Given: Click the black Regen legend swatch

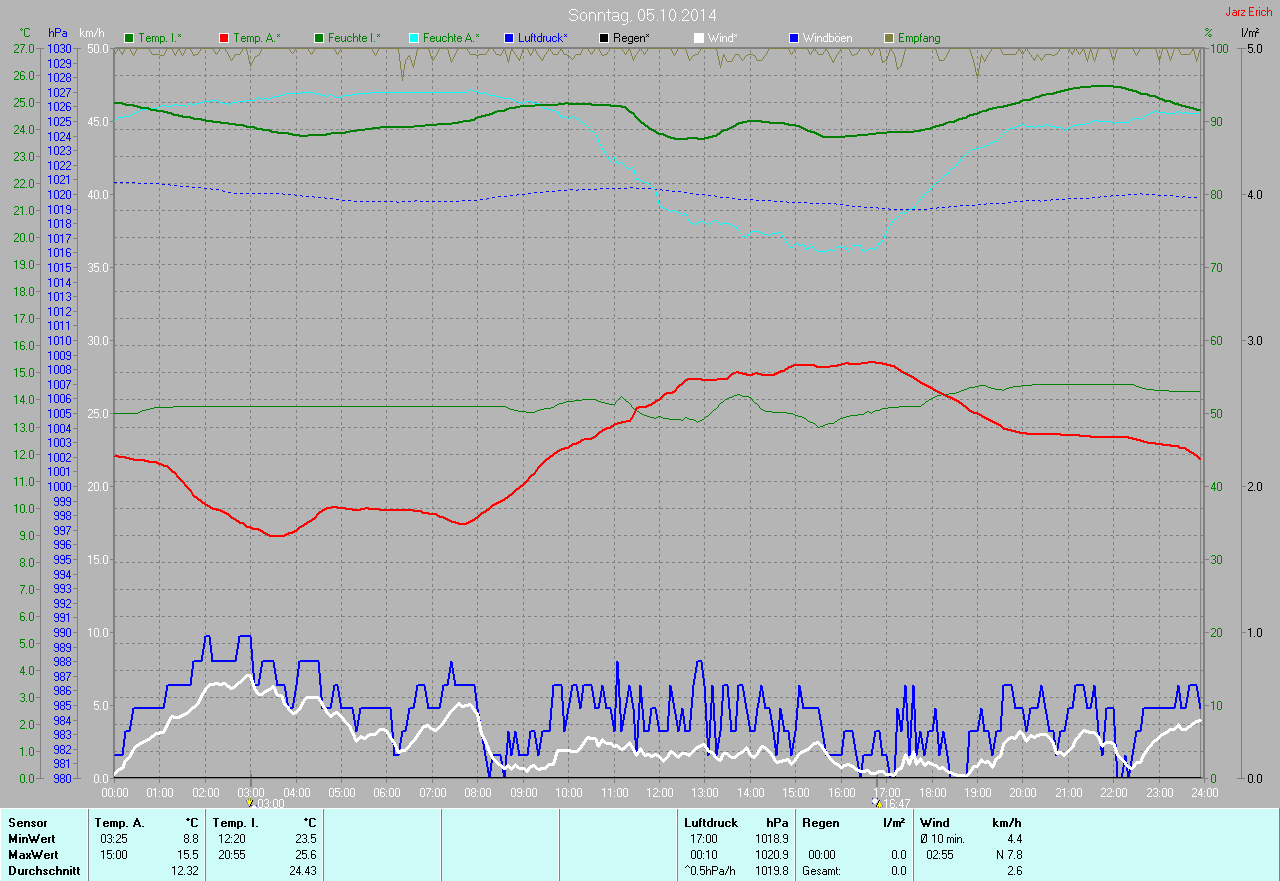Looking at the screenshot, I should tap(603, 38).
